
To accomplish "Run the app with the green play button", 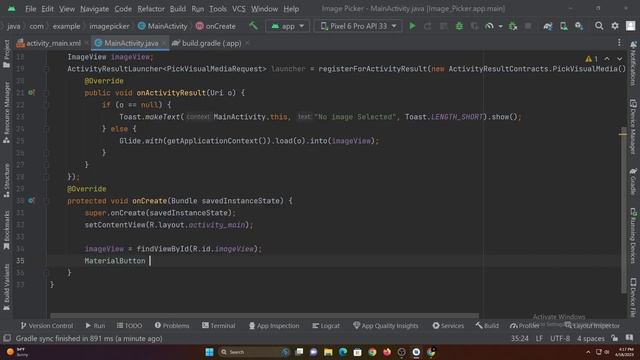I will [x=412, y=26].
